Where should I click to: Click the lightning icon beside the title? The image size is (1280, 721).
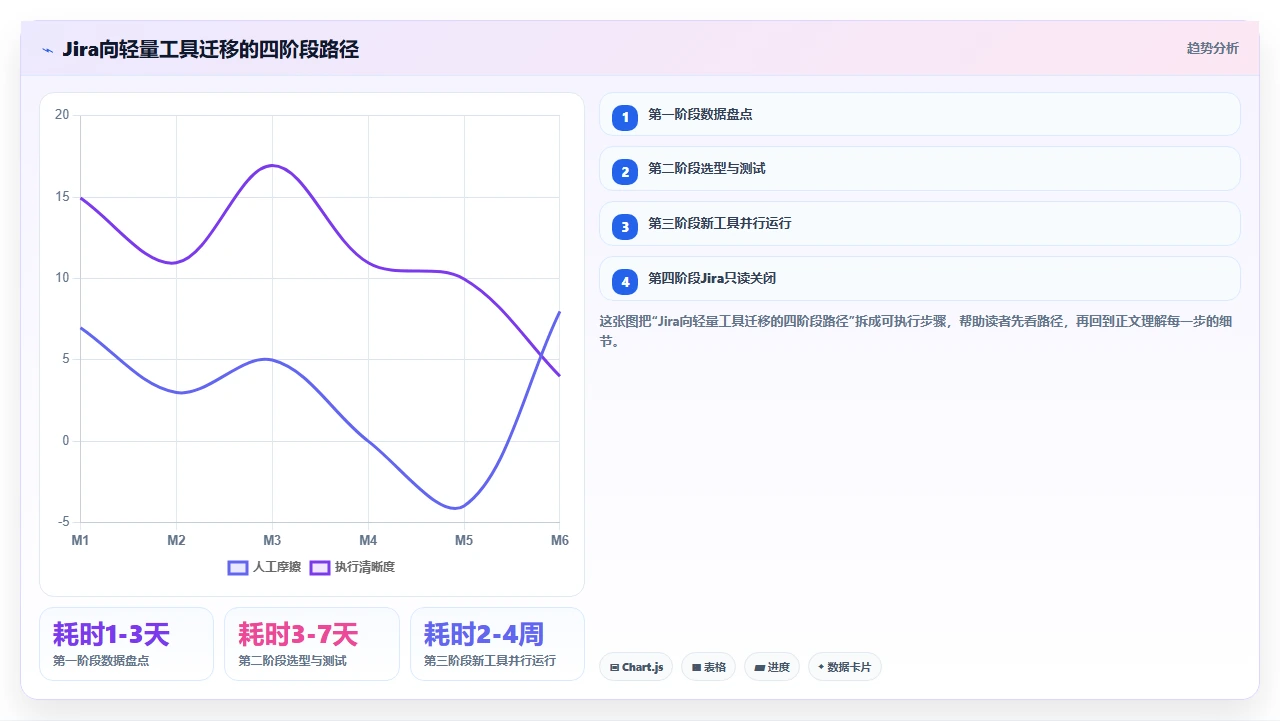[x=48, y=49]
